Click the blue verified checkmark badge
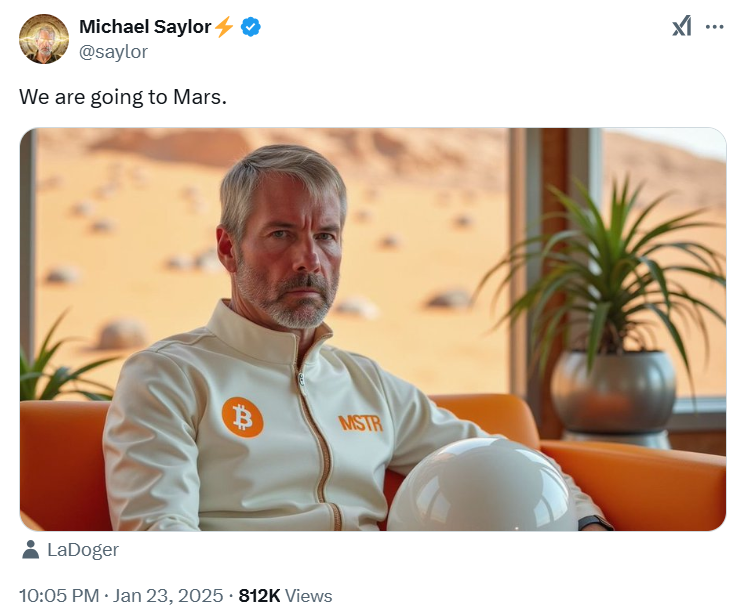 [251, 27]
